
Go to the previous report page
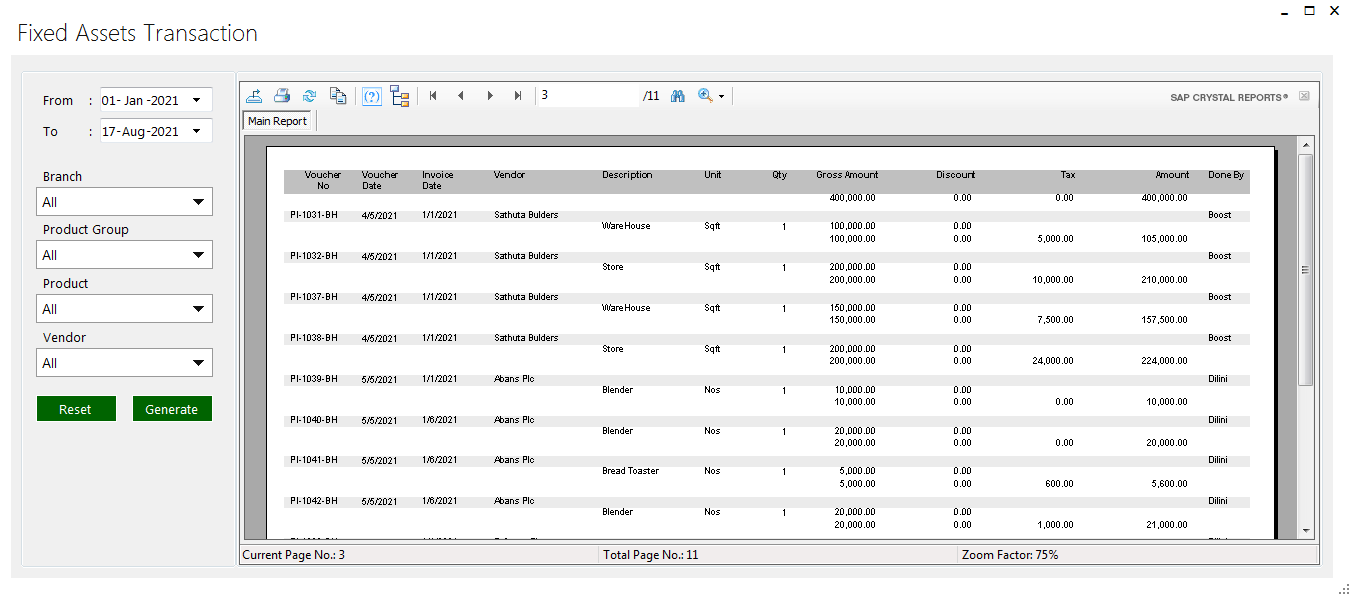point(461,96)
